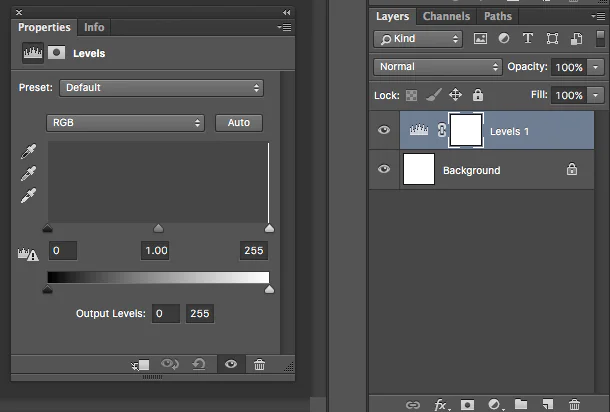Click the midtone gamma input slider

158,228
